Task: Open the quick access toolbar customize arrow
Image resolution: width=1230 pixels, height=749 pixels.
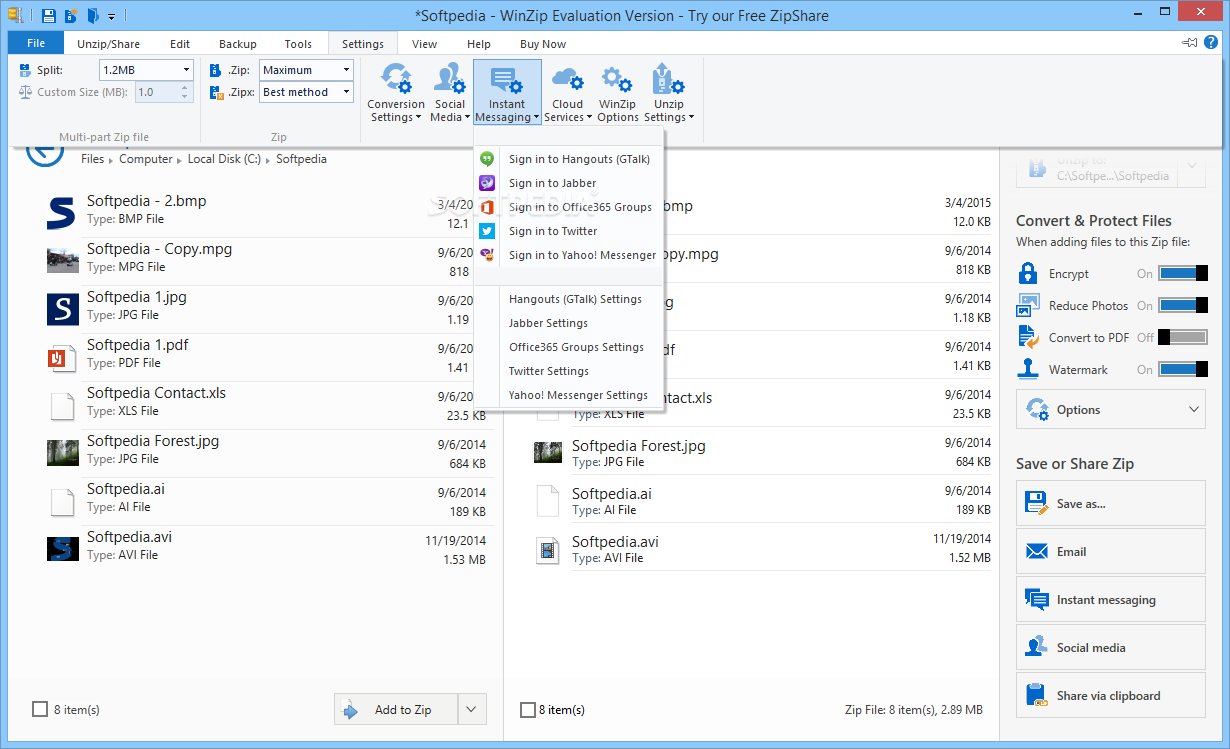Action: coord(111,17)
